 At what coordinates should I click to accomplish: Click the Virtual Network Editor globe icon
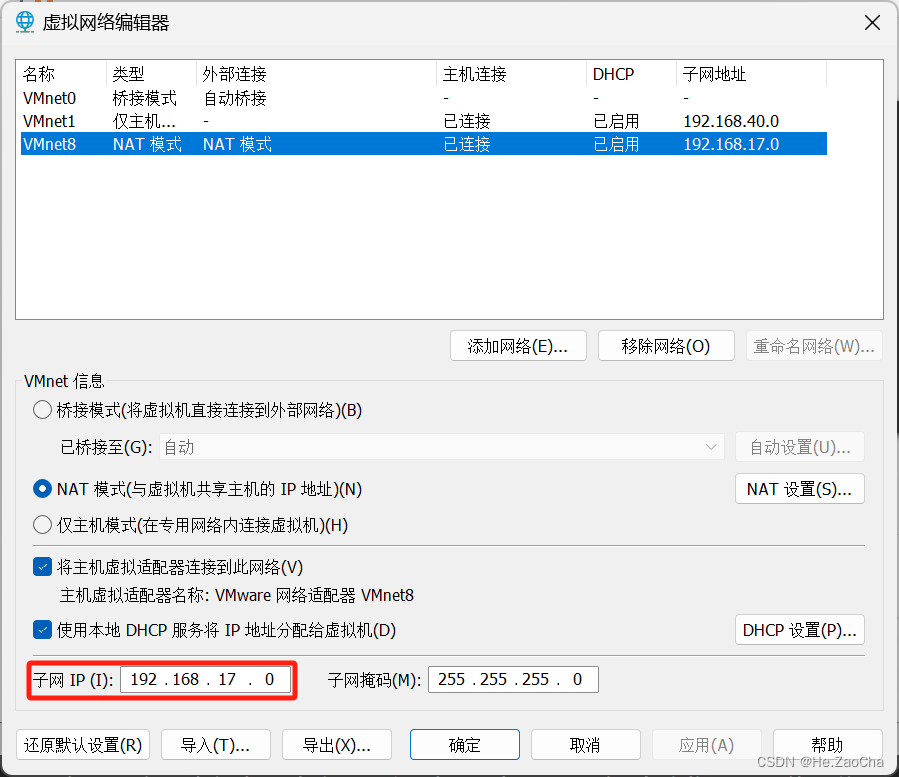click(x=25, y=22)
